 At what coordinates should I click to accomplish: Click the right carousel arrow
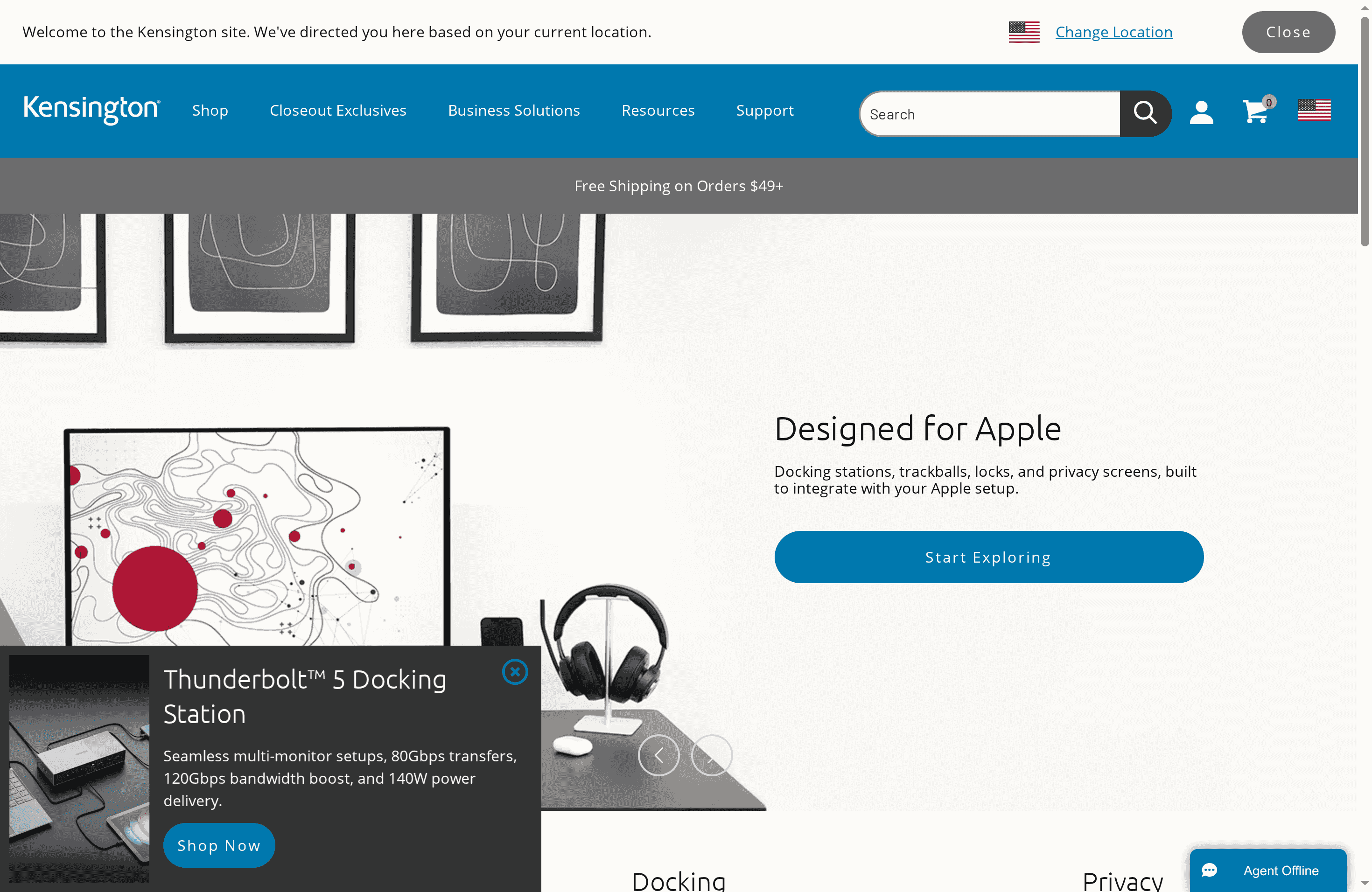711,755
